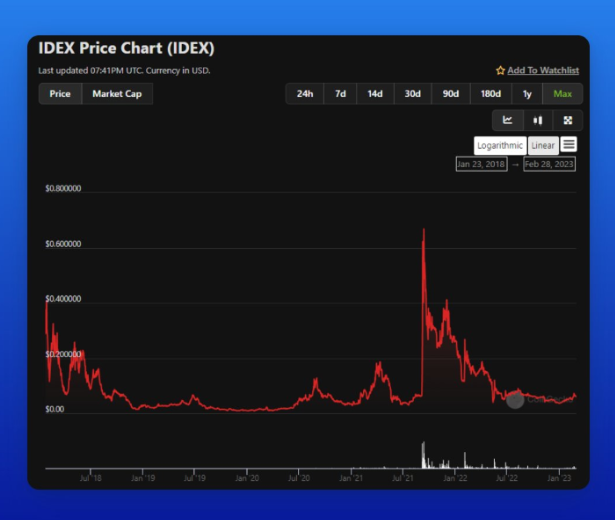The image size is (615, 520).
Task: Enable Logarithmic scale
Action: click(x=500, y=145)
